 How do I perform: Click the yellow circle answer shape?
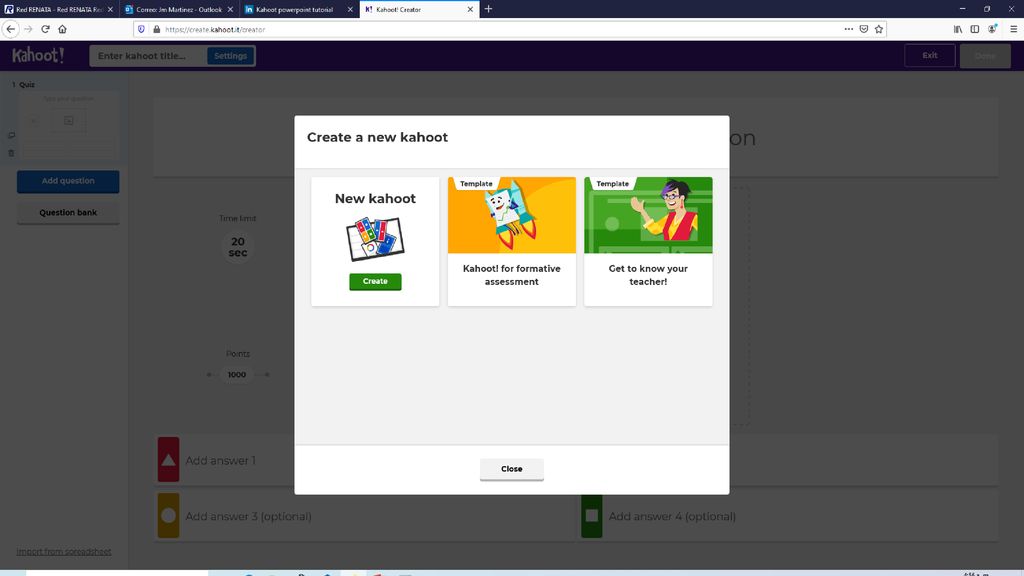[168, 516]
